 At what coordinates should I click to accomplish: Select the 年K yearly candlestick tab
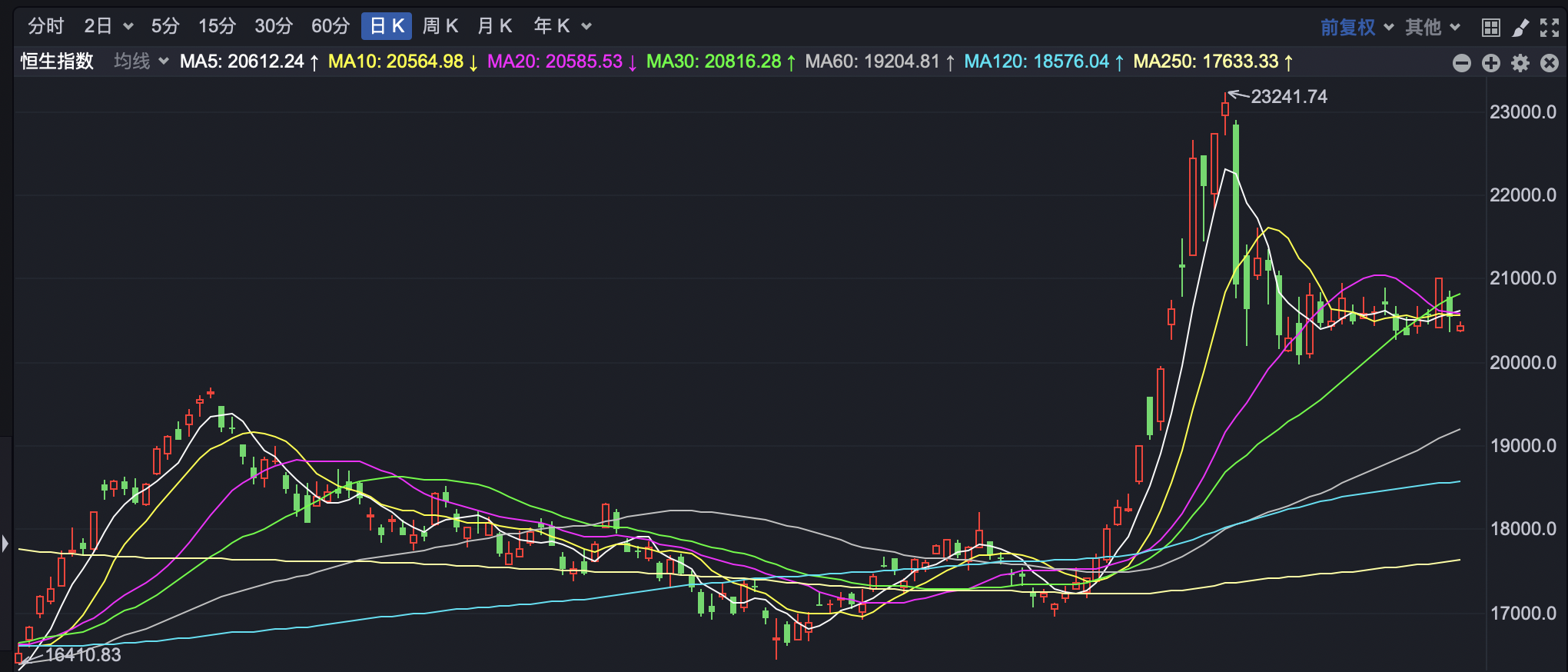coord(552,26)
